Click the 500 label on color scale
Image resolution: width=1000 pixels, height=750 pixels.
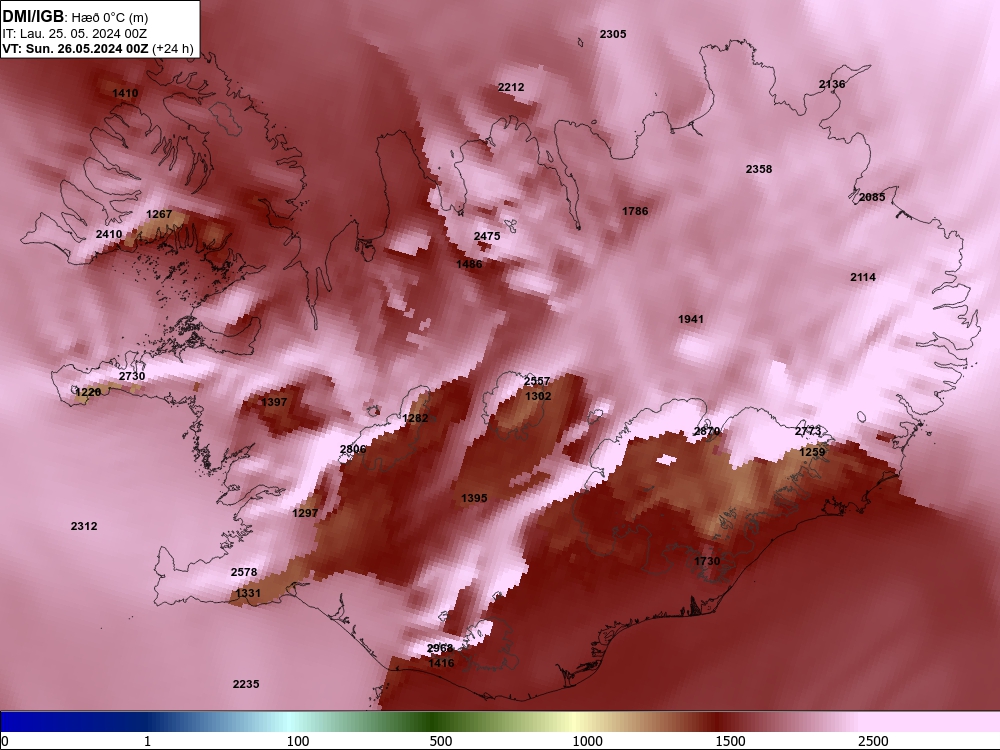tap(441, 741)
